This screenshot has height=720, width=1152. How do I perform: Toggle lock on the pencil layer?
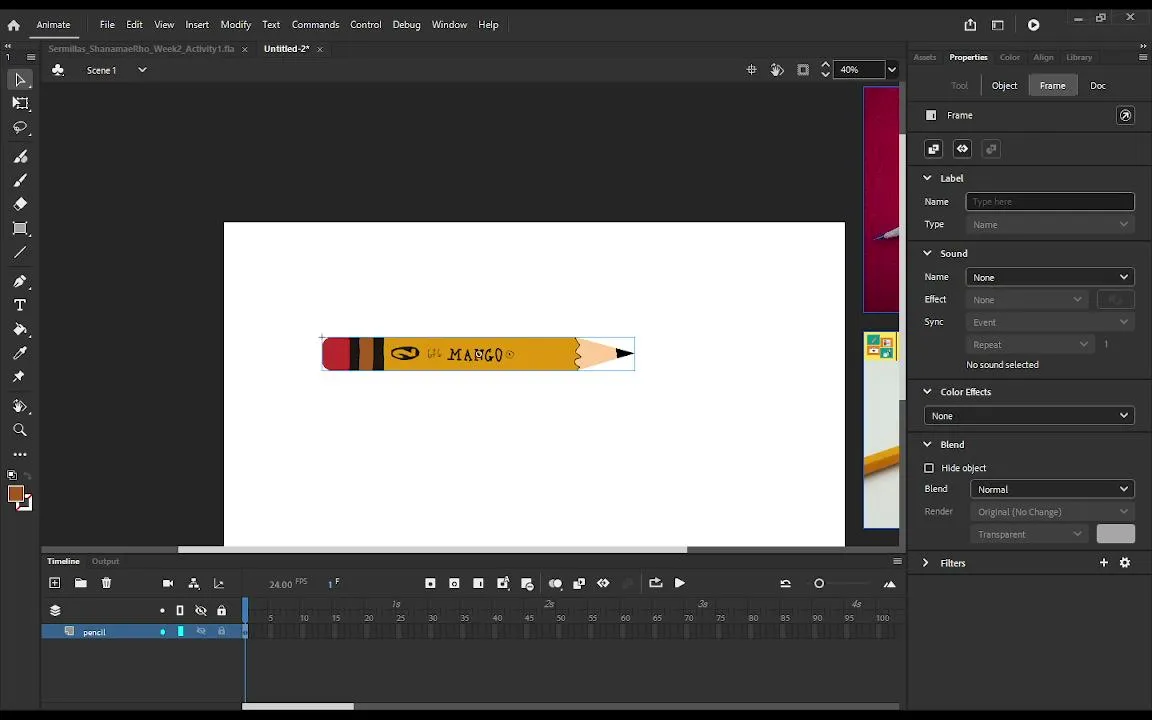221,632
